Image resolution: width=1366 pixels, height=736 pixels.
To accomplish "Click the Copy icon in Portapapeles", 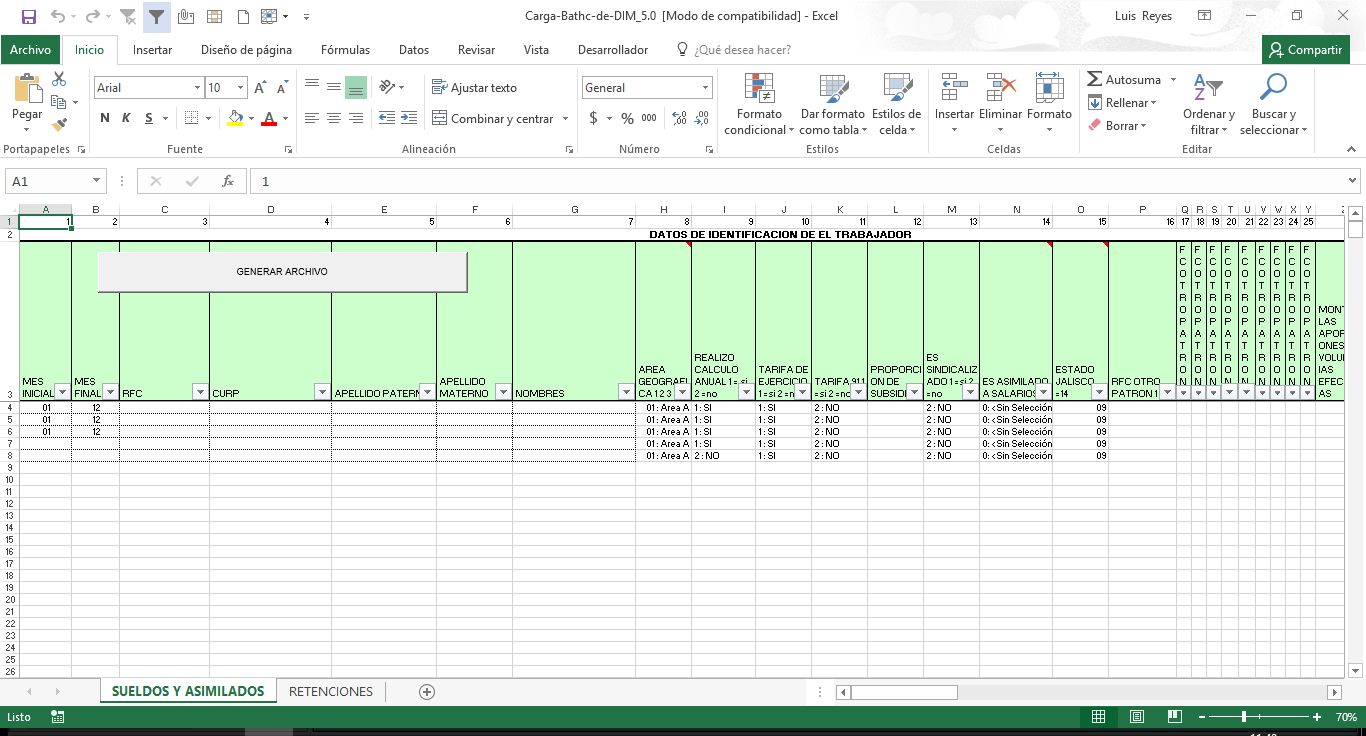I will click(x=59, y=102).
